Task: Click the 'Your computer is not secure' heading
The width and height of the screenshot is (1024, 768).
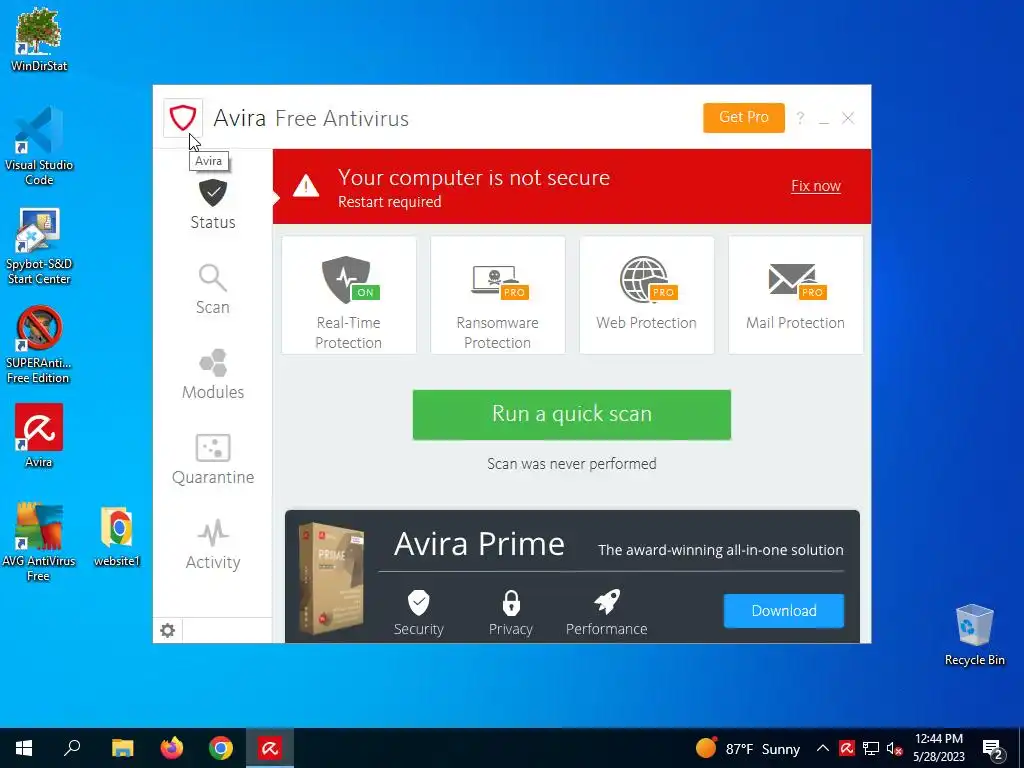Action: tap(474, 178)
